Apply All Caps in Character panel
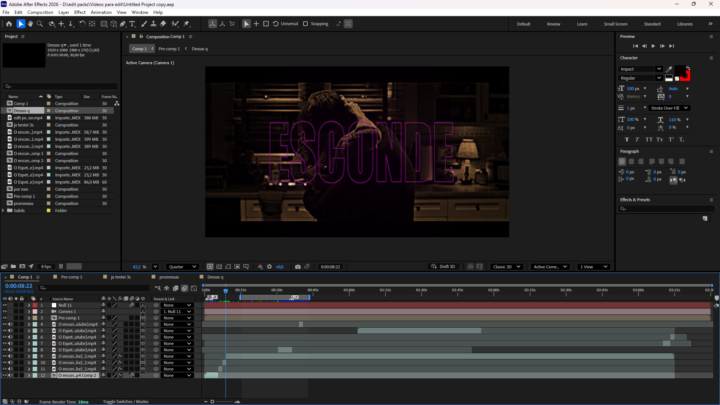 tap(649, 140)
